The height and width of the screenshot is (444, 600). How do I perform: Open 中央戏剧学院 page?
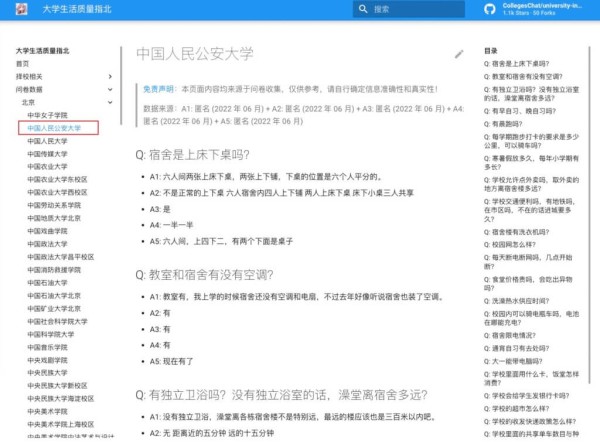[47, 360]
